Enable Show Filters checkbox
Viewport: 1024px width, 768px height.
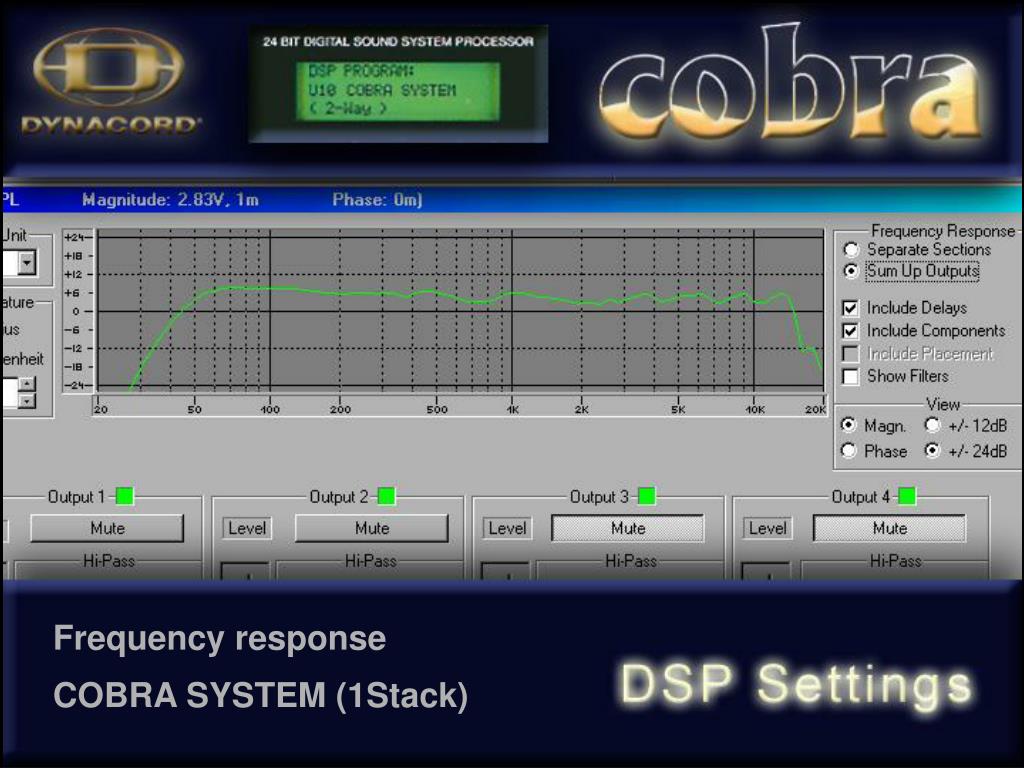coord(850,376)
